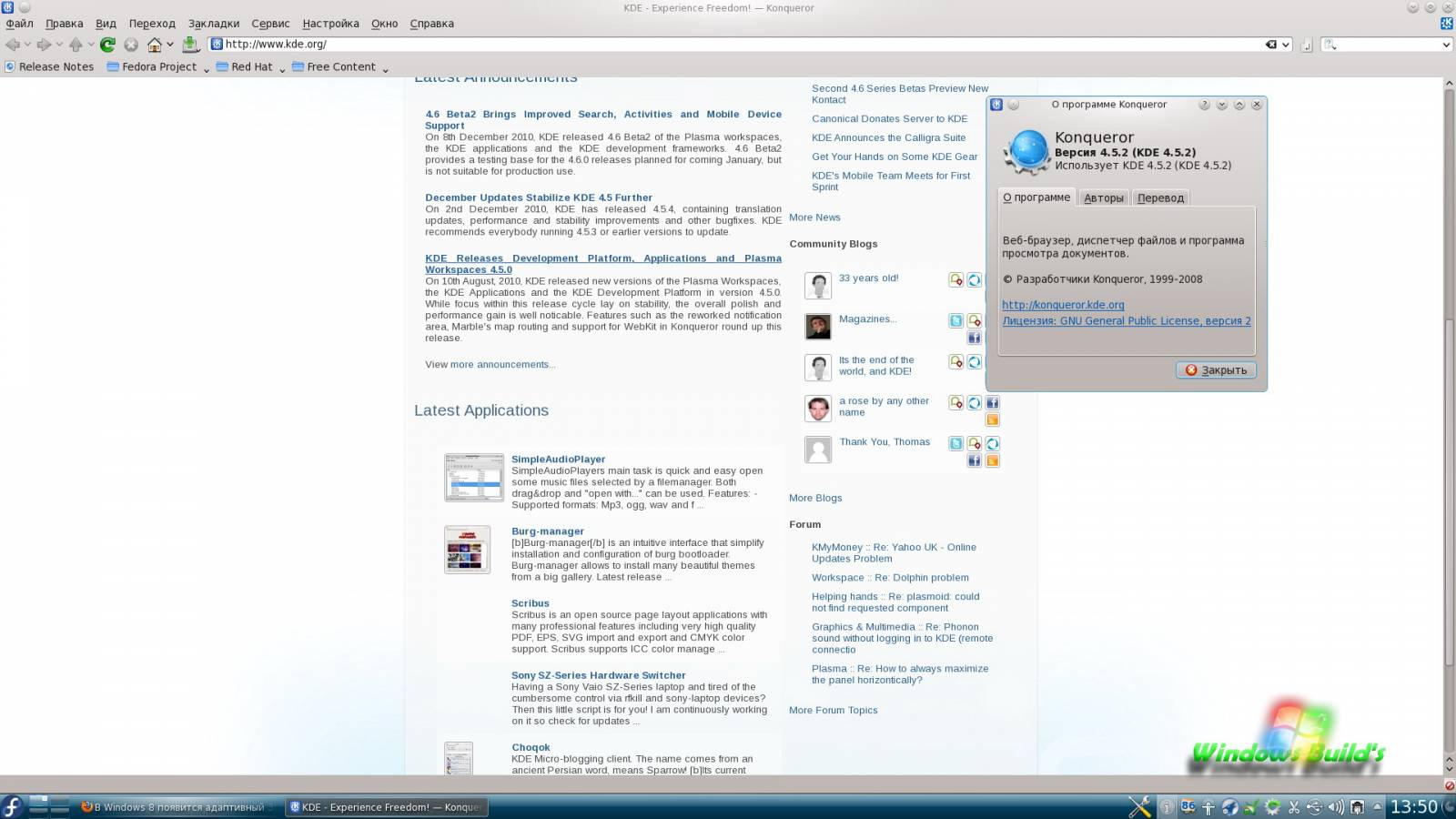Switch to Firefox taskbar window entry
The width and height of the screenshot is (1456, 819).
click(x=180, y=806)
